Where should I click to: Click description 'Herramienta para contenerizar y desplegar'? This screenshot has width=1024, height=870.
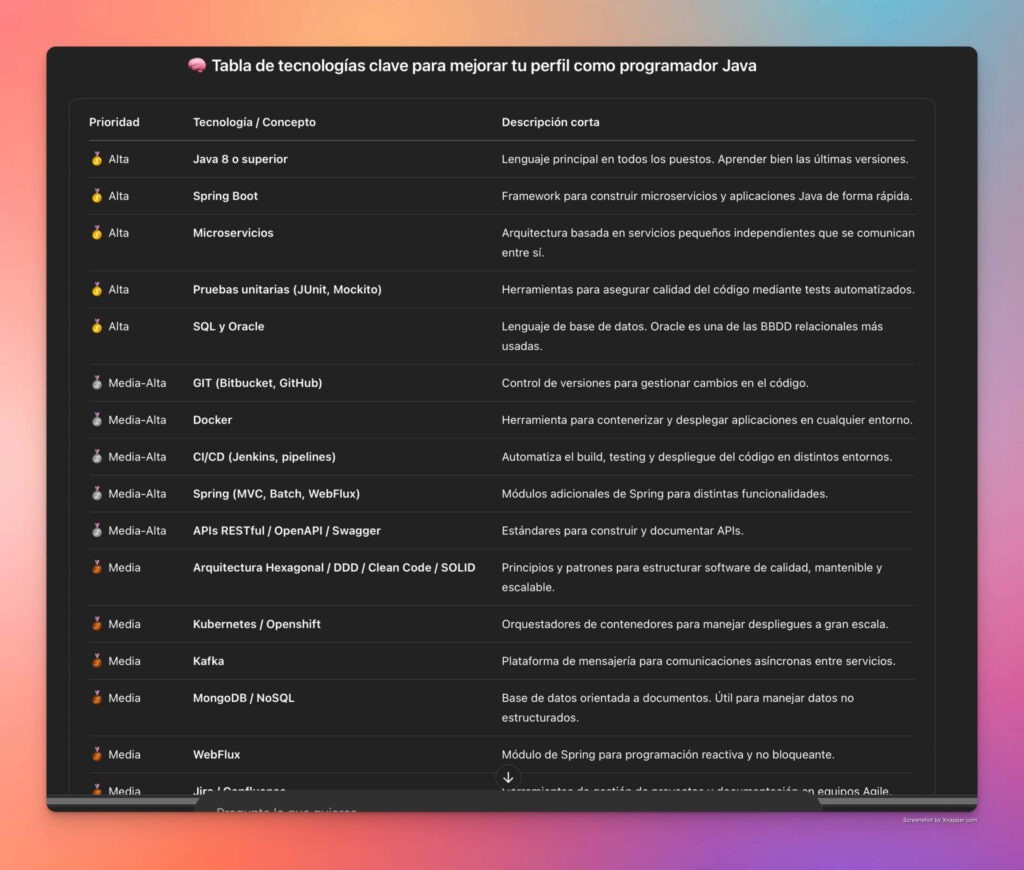(707, 419)
